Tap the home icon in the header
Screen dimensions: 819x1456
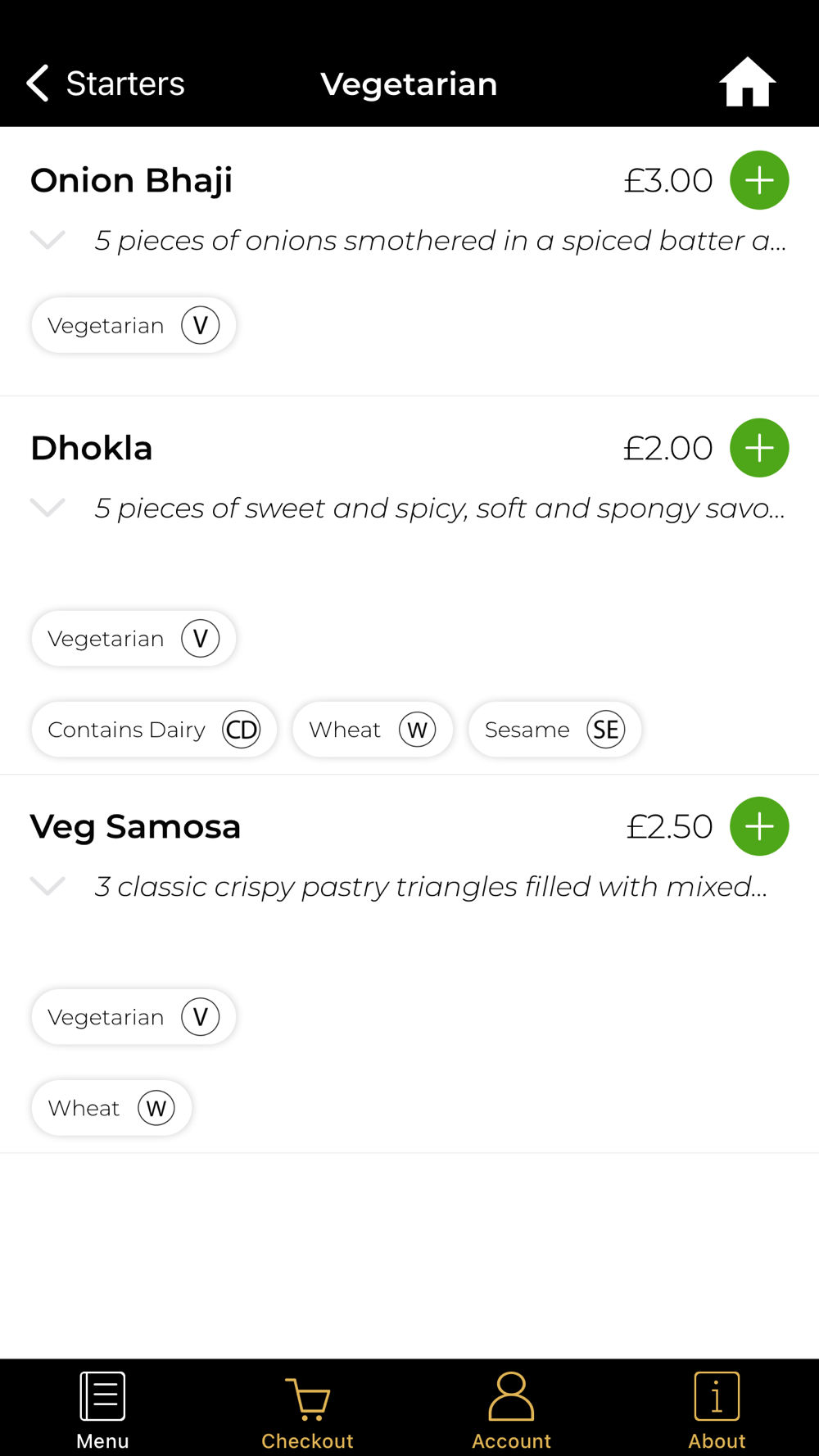click(x=747, y=83)
